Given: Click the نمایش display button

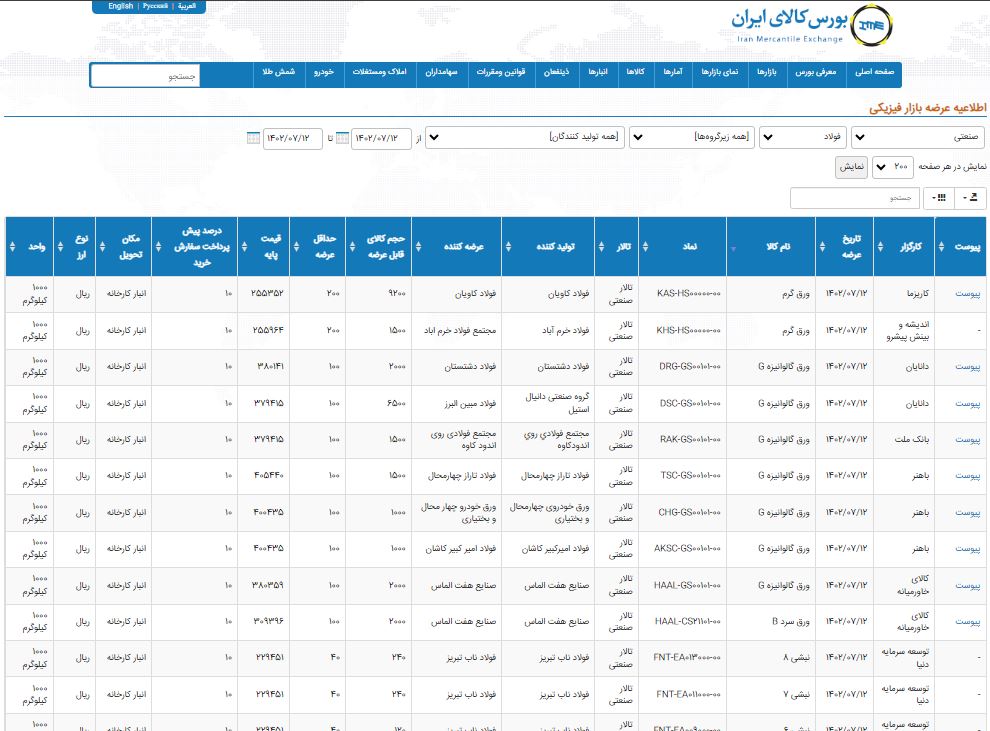Looking at the screenshot, I should 852,167.
